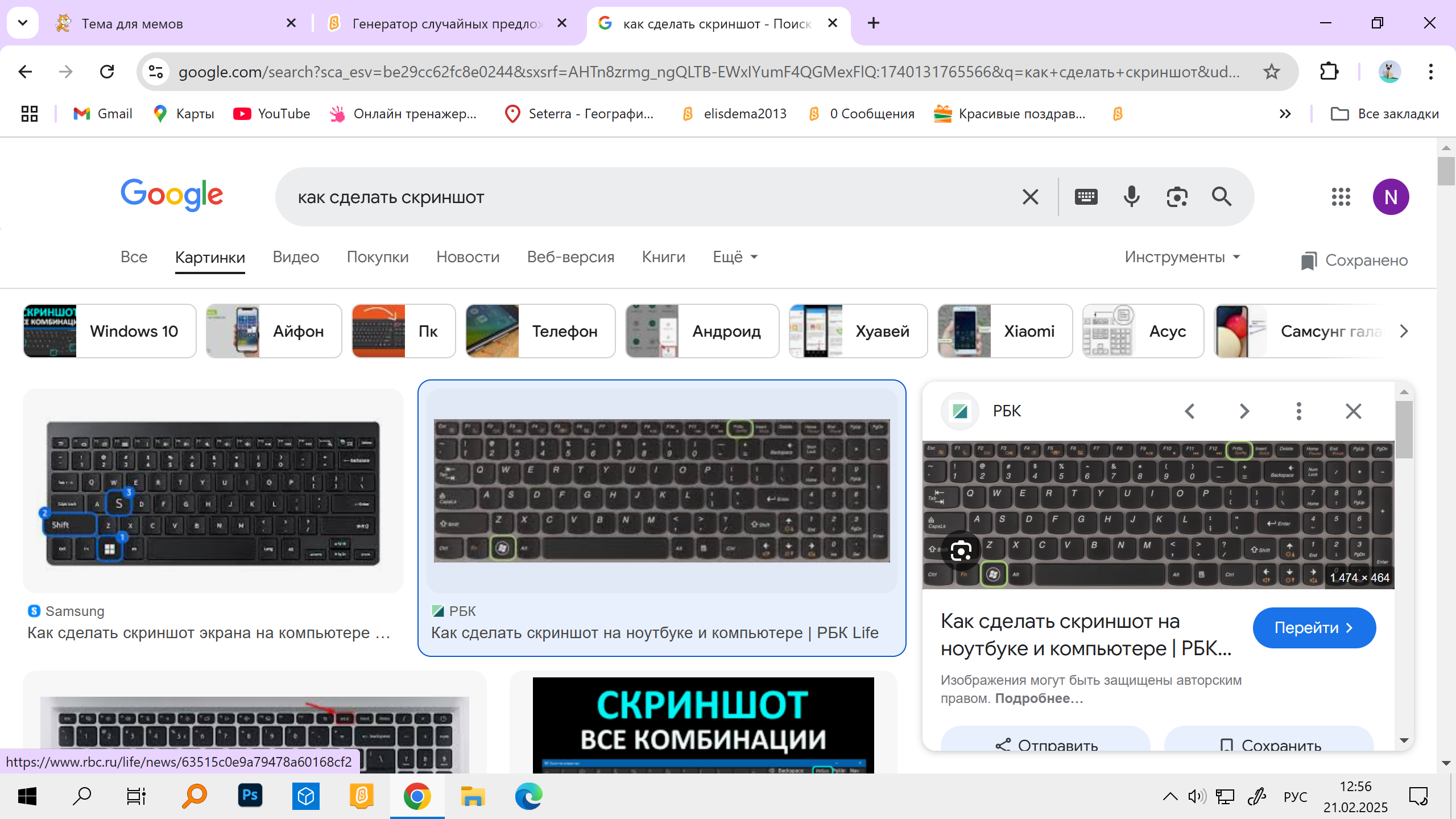Image resolution: width=1456 pixels, height=819 pixels.
Task: Open Все закладки folder
Action: pyautogui.click(x=1384, y=114)
